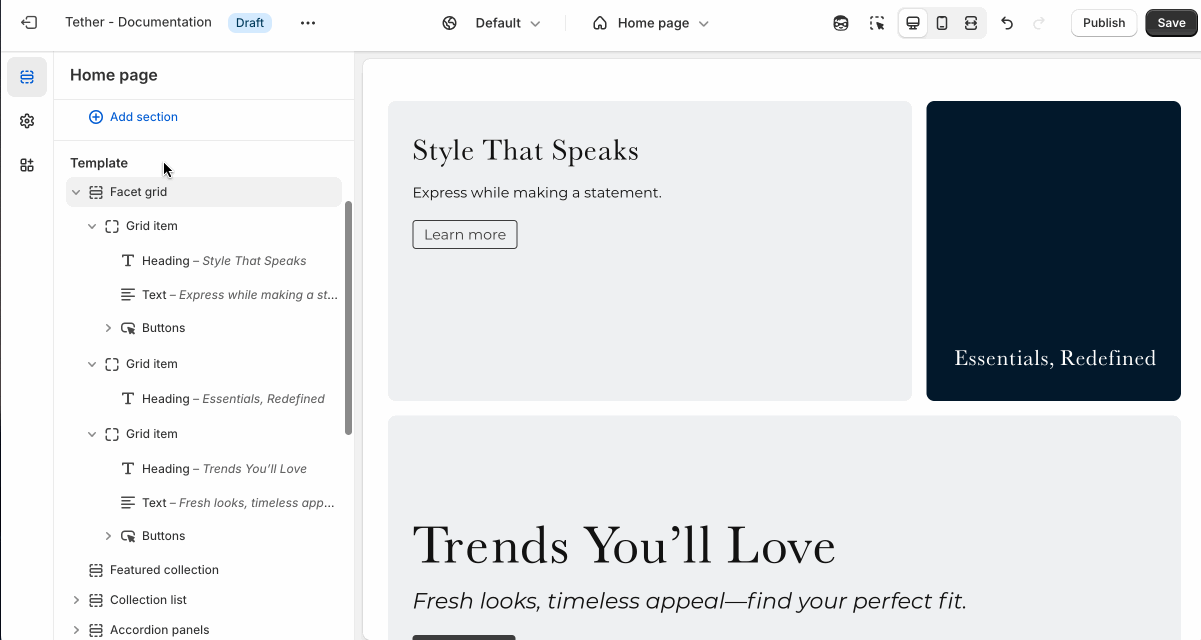1201x640 pixels.
Task: Click the Learn more button in preview
Action: tap(465, 234)
